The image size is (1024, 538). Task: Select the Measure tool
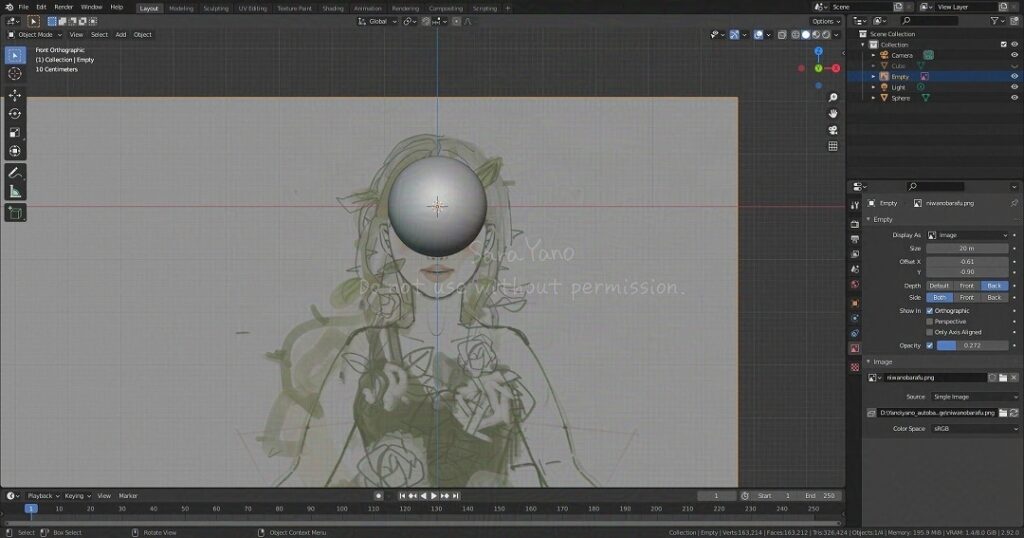pyautogui.click(x=15, y=192)
